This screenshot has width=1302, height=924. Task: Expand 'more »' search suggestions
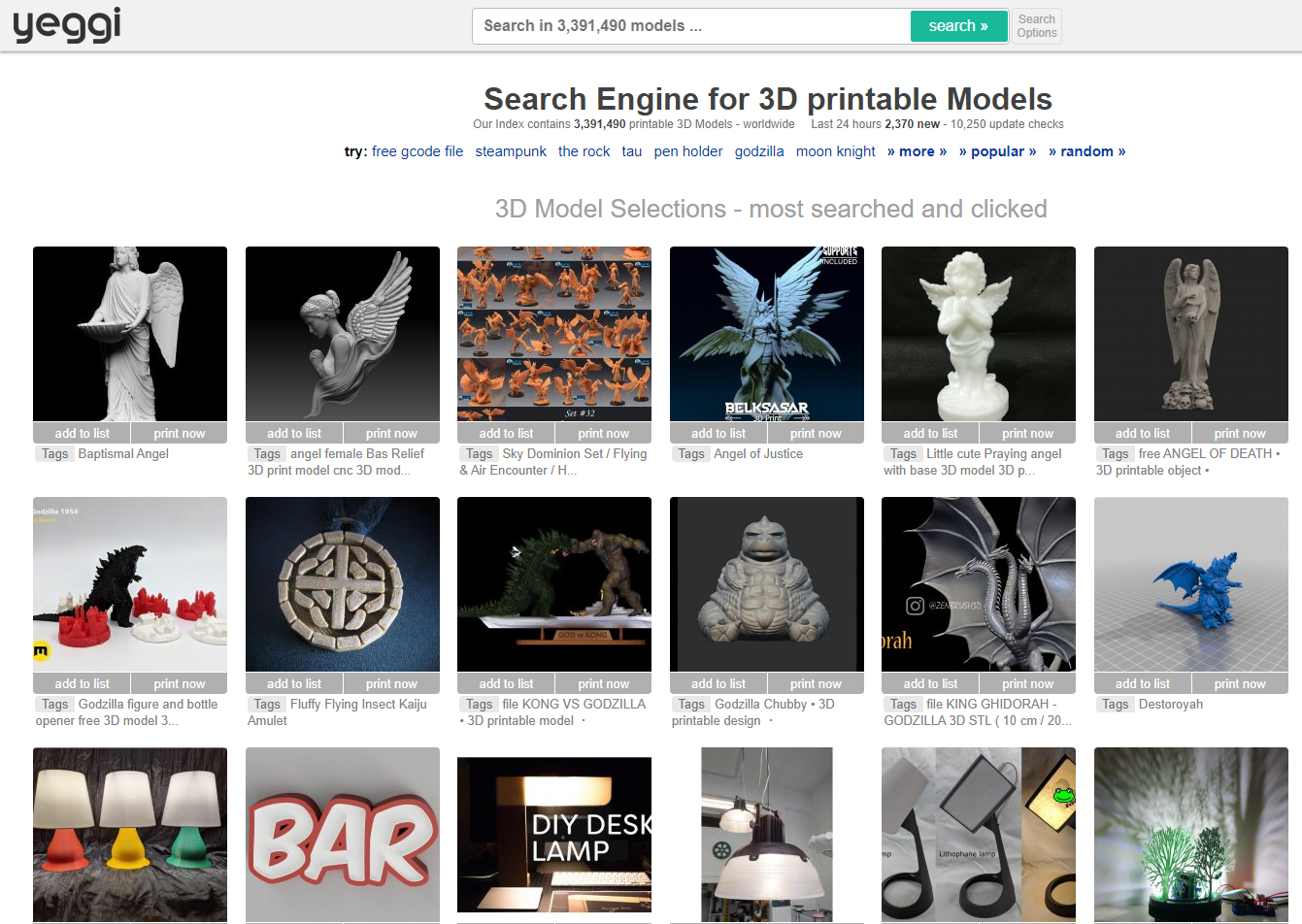(917, 151)
